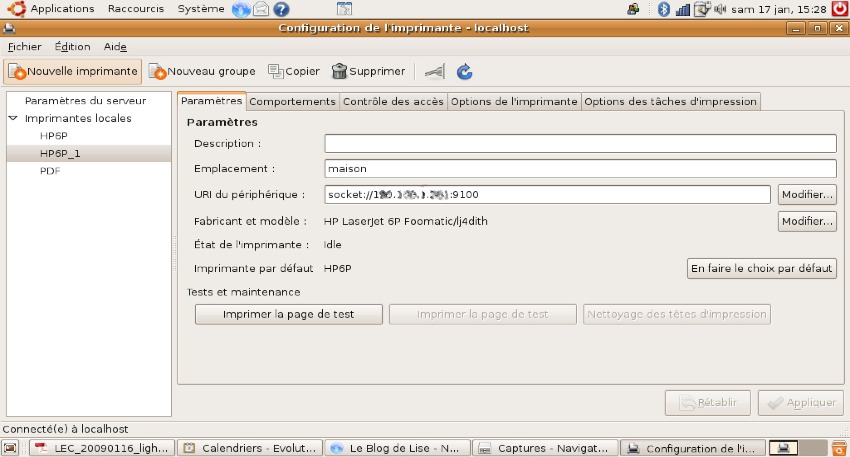
Task: Click the Bluetooth icon in top panel
Action: click(662, 9)
